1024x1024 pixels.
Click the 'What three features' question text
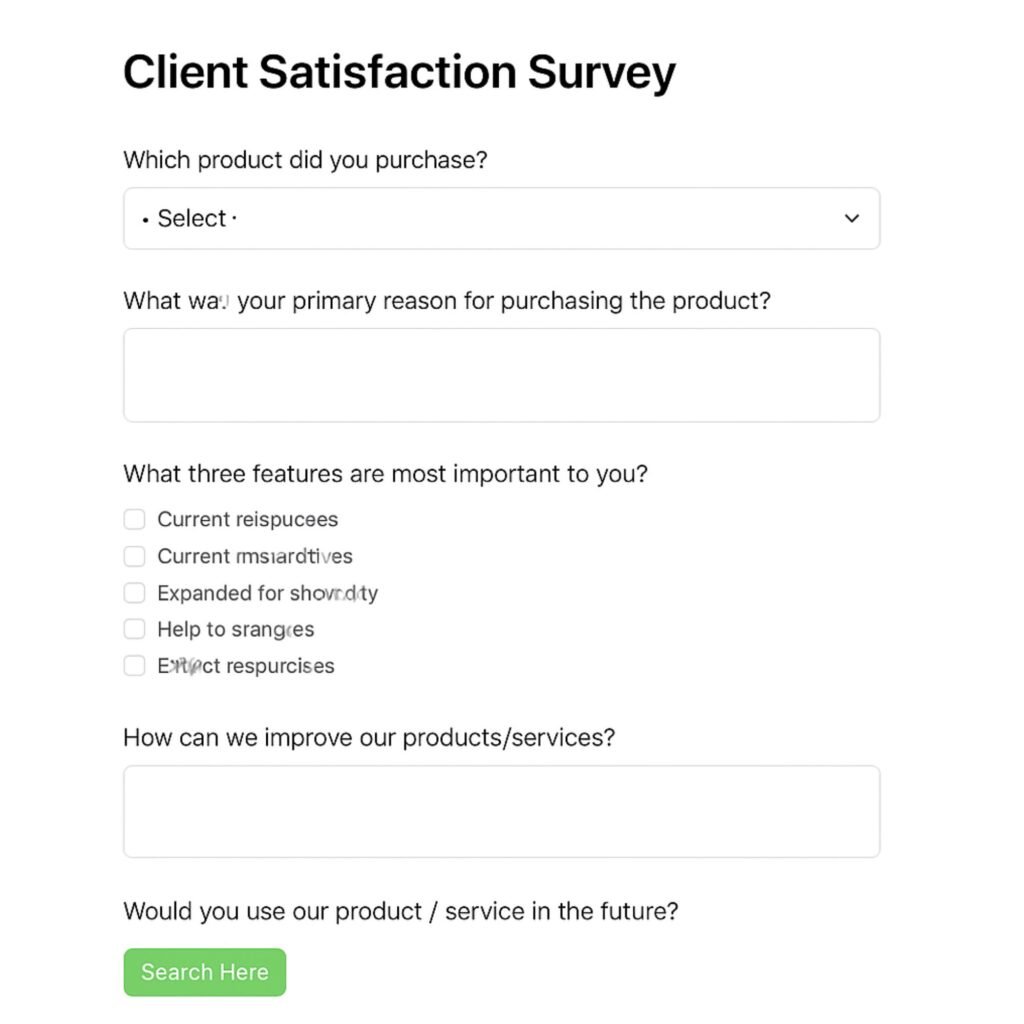pos(383,473)
